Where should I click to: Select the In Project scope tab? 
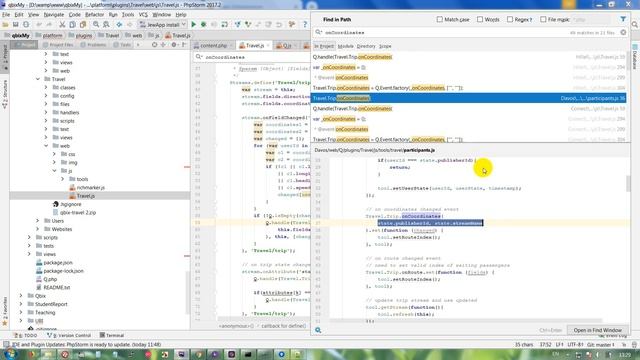pos(324,46)
